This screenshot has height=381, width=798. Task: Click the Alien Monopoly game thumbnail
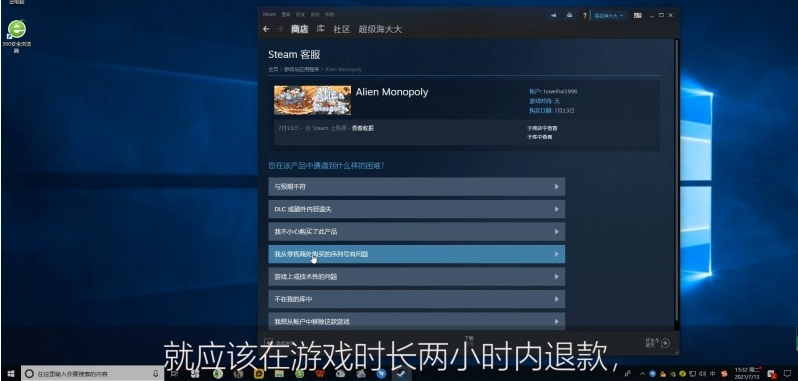312,100
